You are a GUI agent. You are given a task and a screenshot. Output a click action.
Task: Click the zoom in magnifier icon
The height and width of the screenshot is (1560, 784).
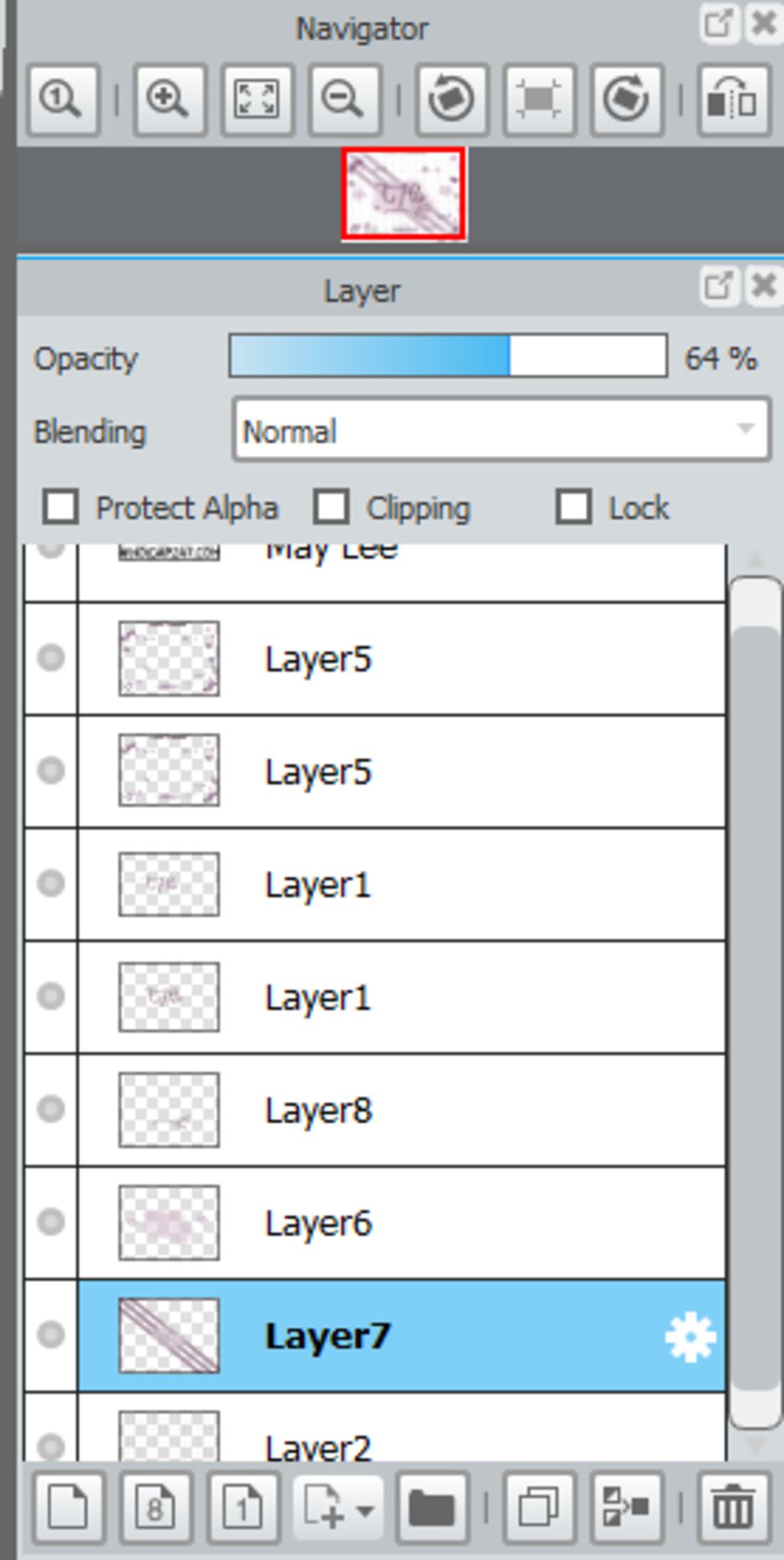(169, 100)
